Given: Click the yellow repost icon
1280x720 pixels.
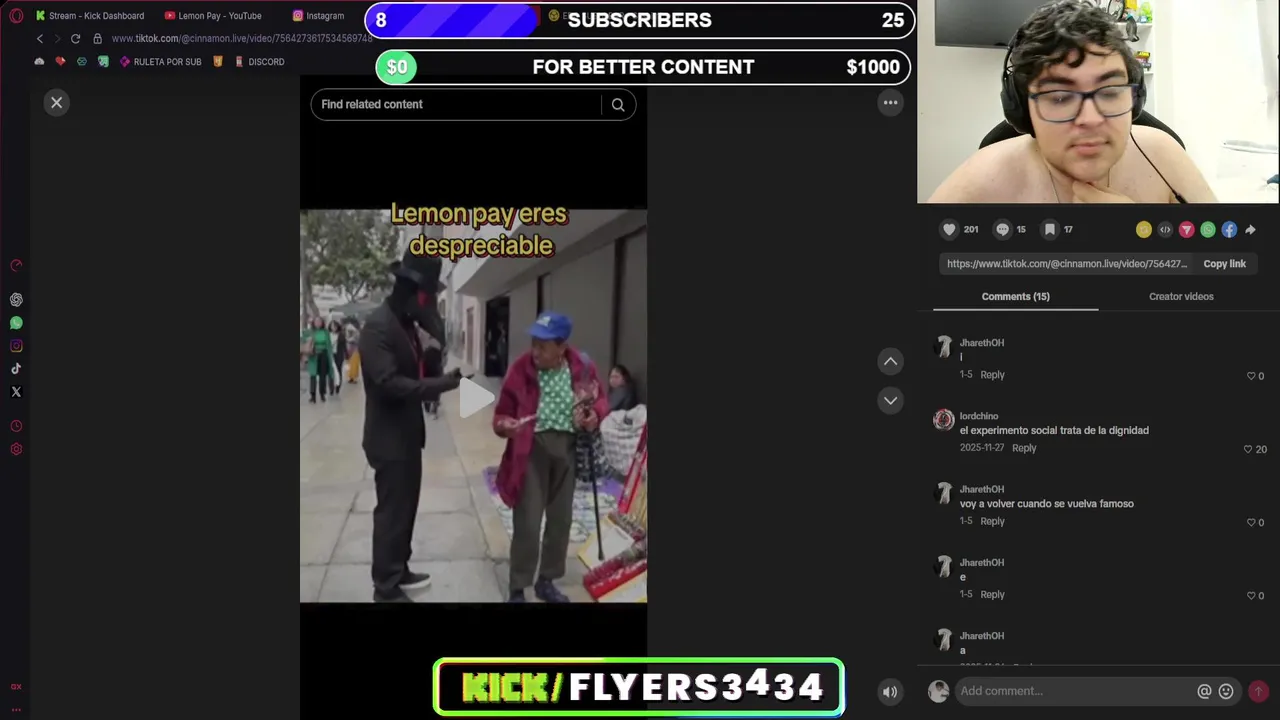Looking at the screenshot, I should 1144,230.
